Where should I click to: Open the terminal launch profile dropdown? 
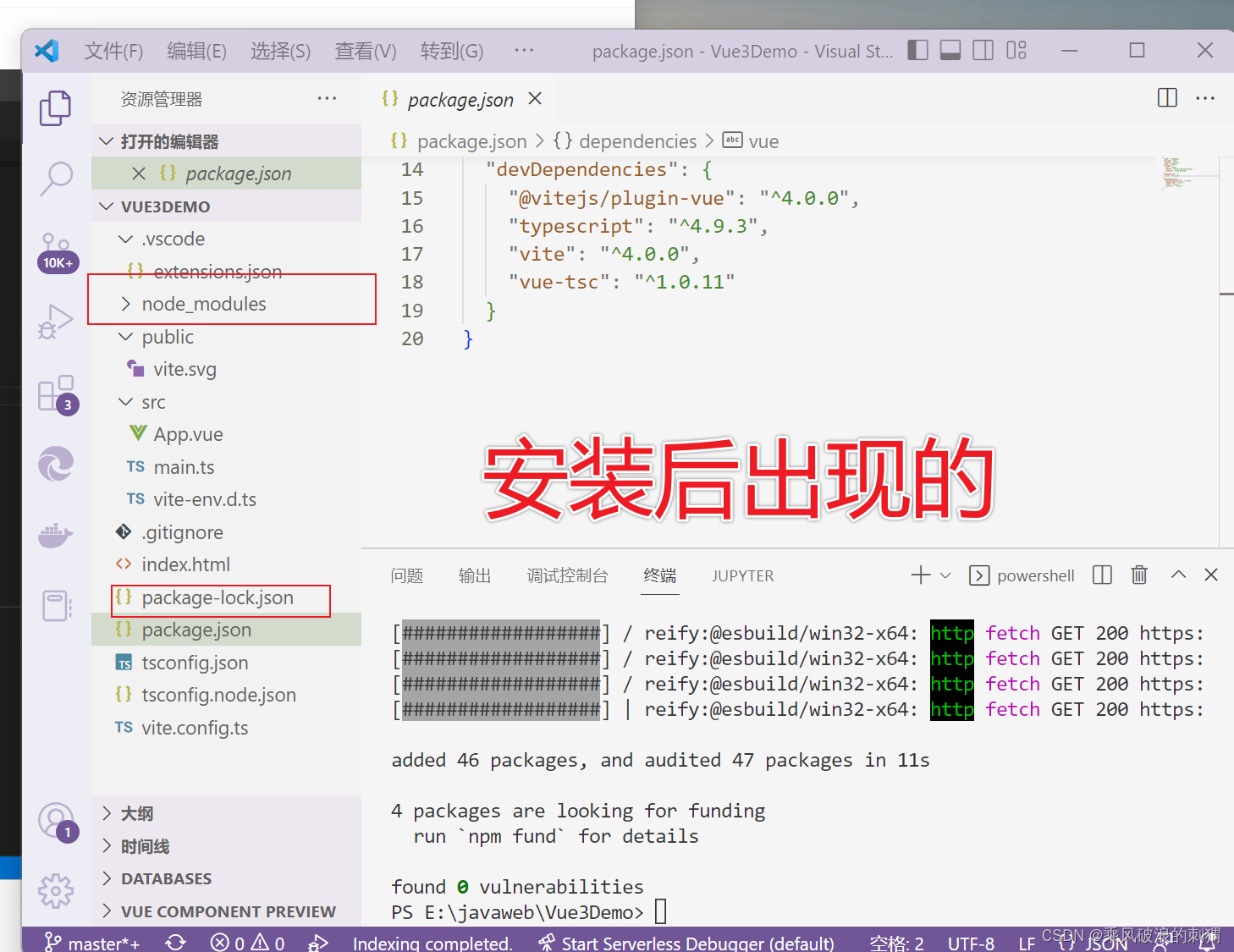(946, 575)
